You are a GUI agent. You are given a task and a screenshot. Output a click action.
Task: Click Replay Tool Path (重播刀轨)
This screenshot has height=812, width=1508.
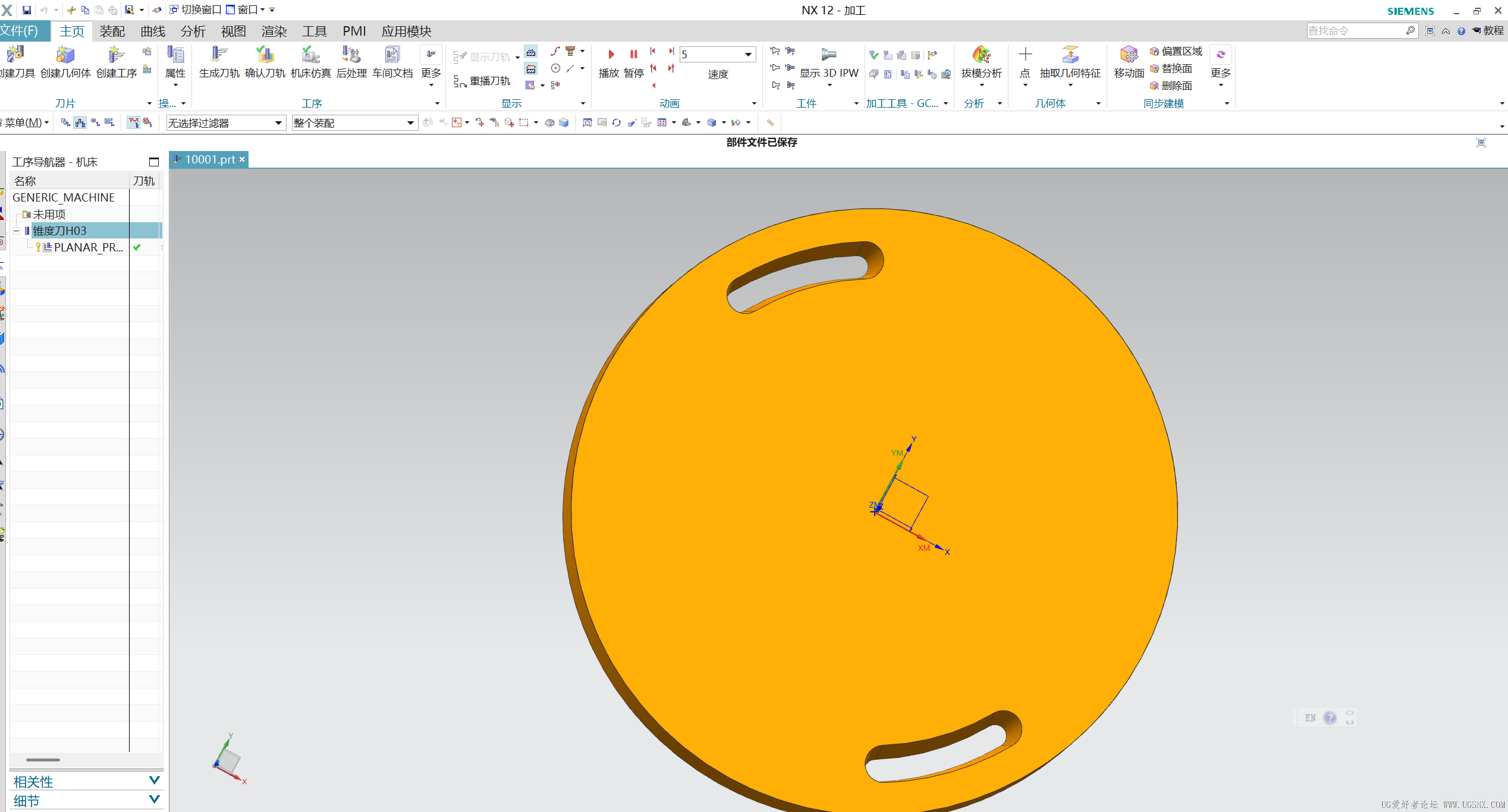pos(482,81)
